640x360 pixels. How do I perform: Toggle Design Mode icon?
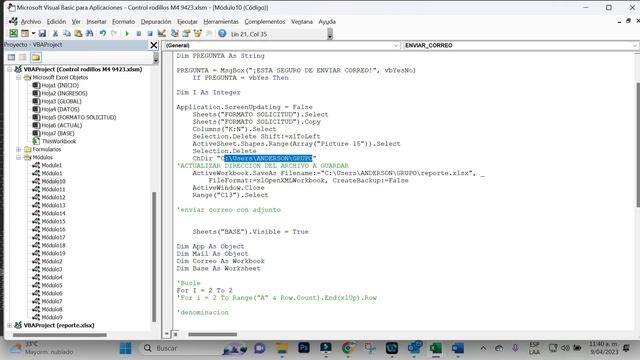[162, 33]
